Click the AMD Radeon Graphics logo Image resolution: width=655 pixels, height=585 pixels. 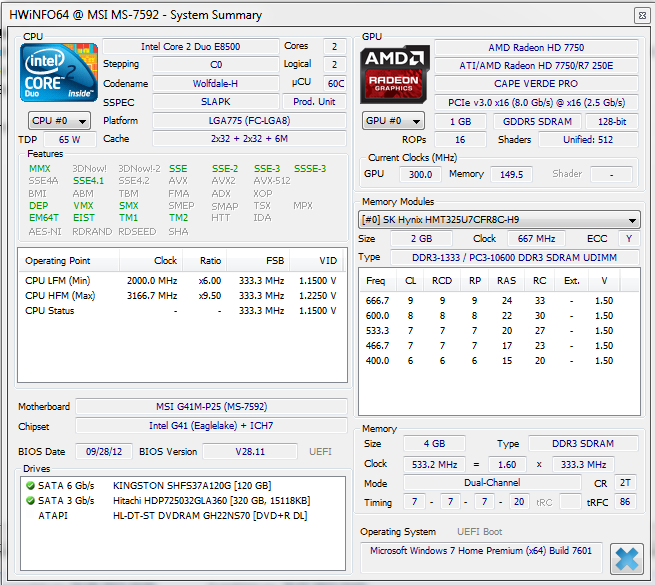point(395,74)
